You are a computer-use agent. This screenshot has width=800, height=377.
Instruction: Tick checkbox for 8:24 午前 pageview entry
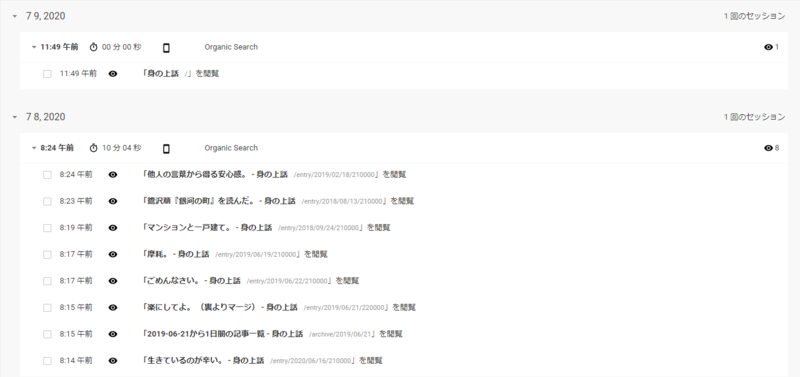tap(47, 175)
